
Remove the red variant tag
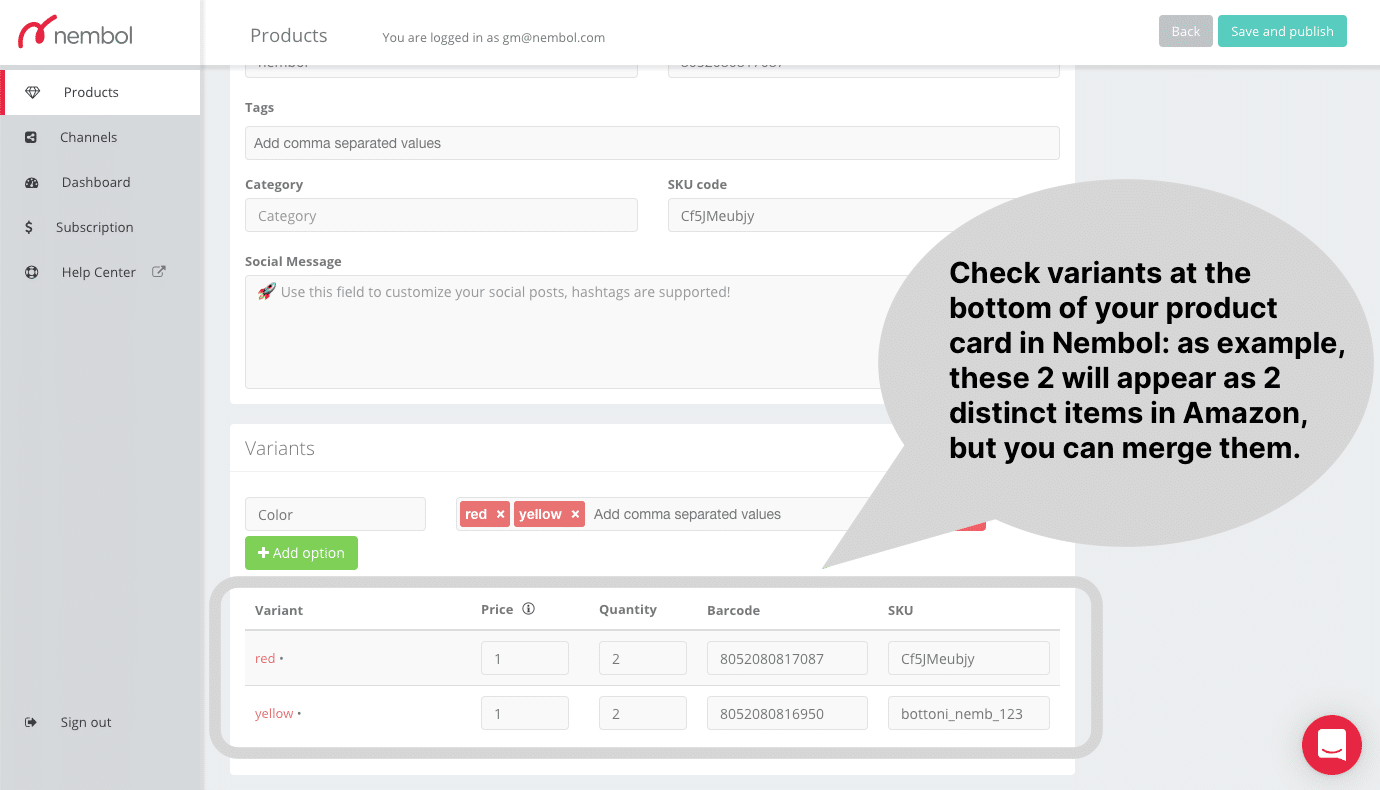[500, 513]
